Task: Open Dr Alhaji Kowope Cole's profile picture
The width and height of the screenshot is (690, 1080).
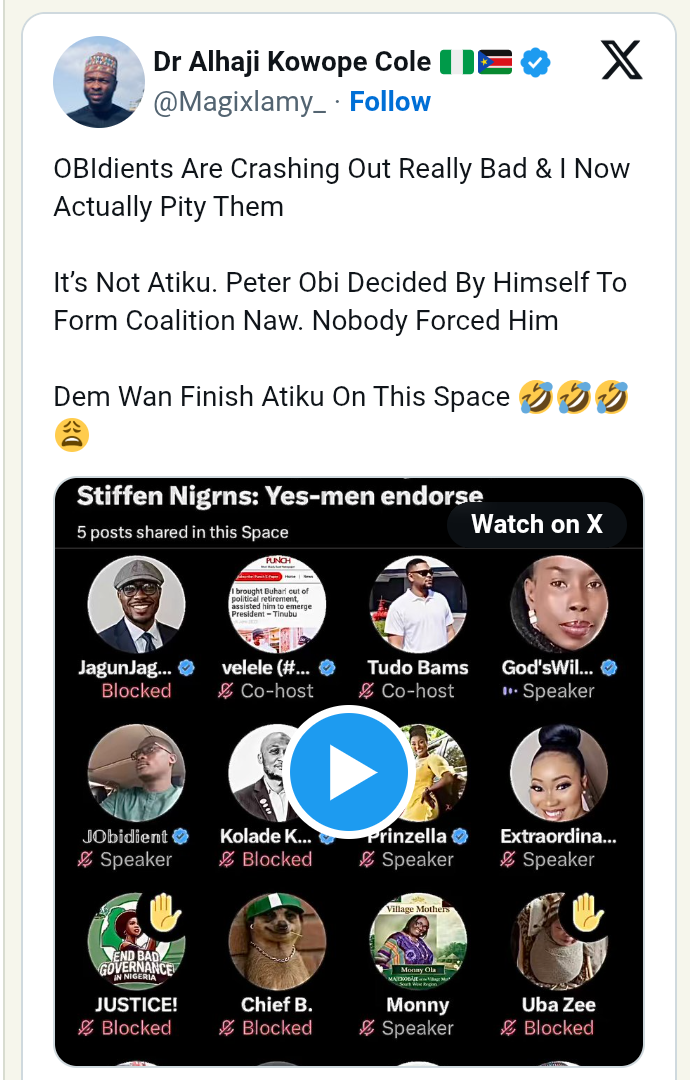Action: pos(99,82)
